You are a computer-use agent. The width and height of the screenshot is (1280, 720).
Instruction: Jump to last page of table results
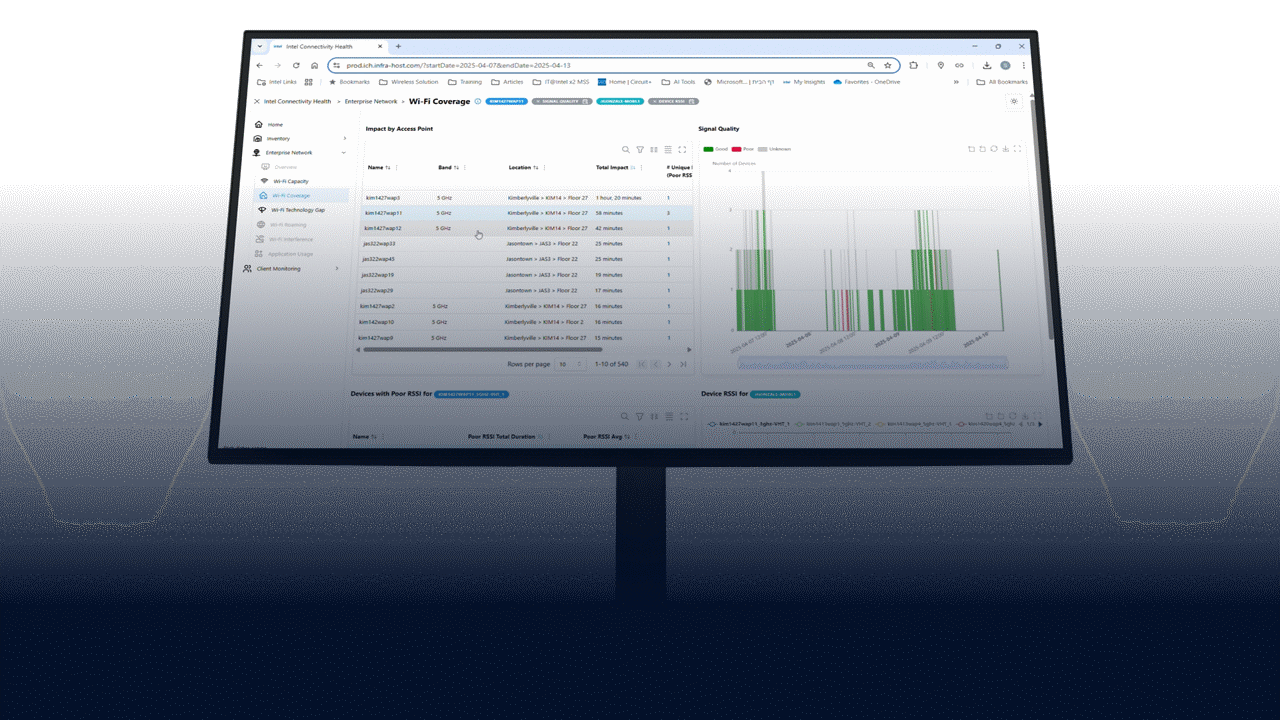point(683,364)
